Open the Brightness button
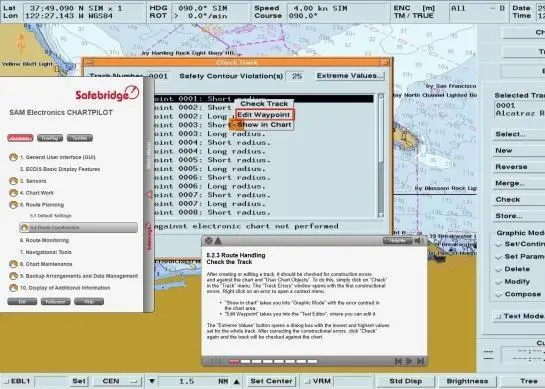The height and width of the screenshot is (389, 545). point(467,381)
